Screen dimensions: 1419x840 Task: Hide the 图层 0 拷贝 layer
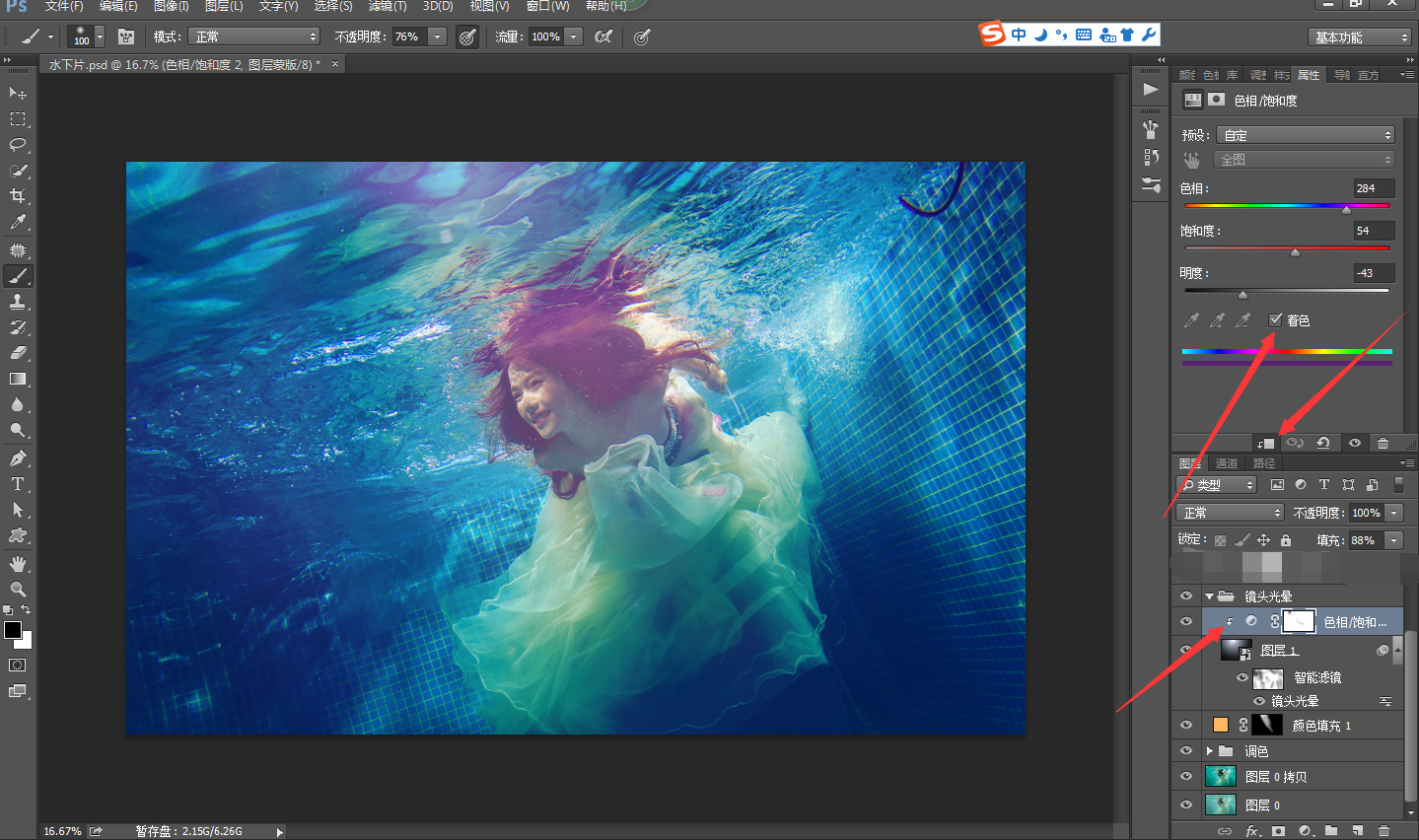point(1186,777)
